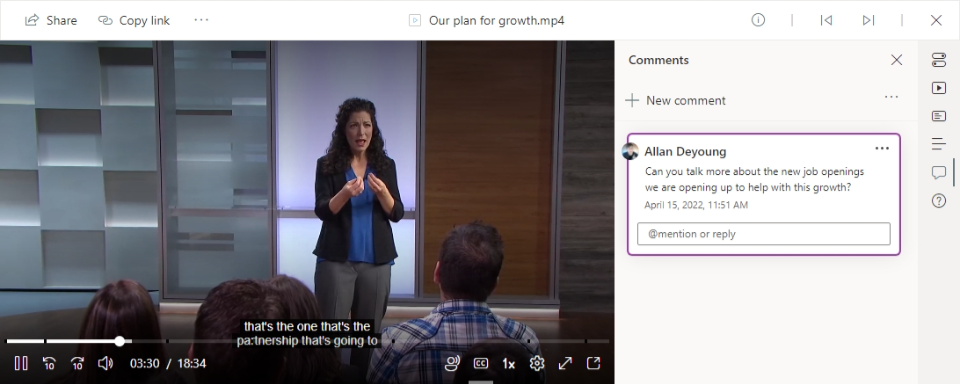
Task: Open the audio track selector icon
Action: pyautogui.click(x=452, y=363)
